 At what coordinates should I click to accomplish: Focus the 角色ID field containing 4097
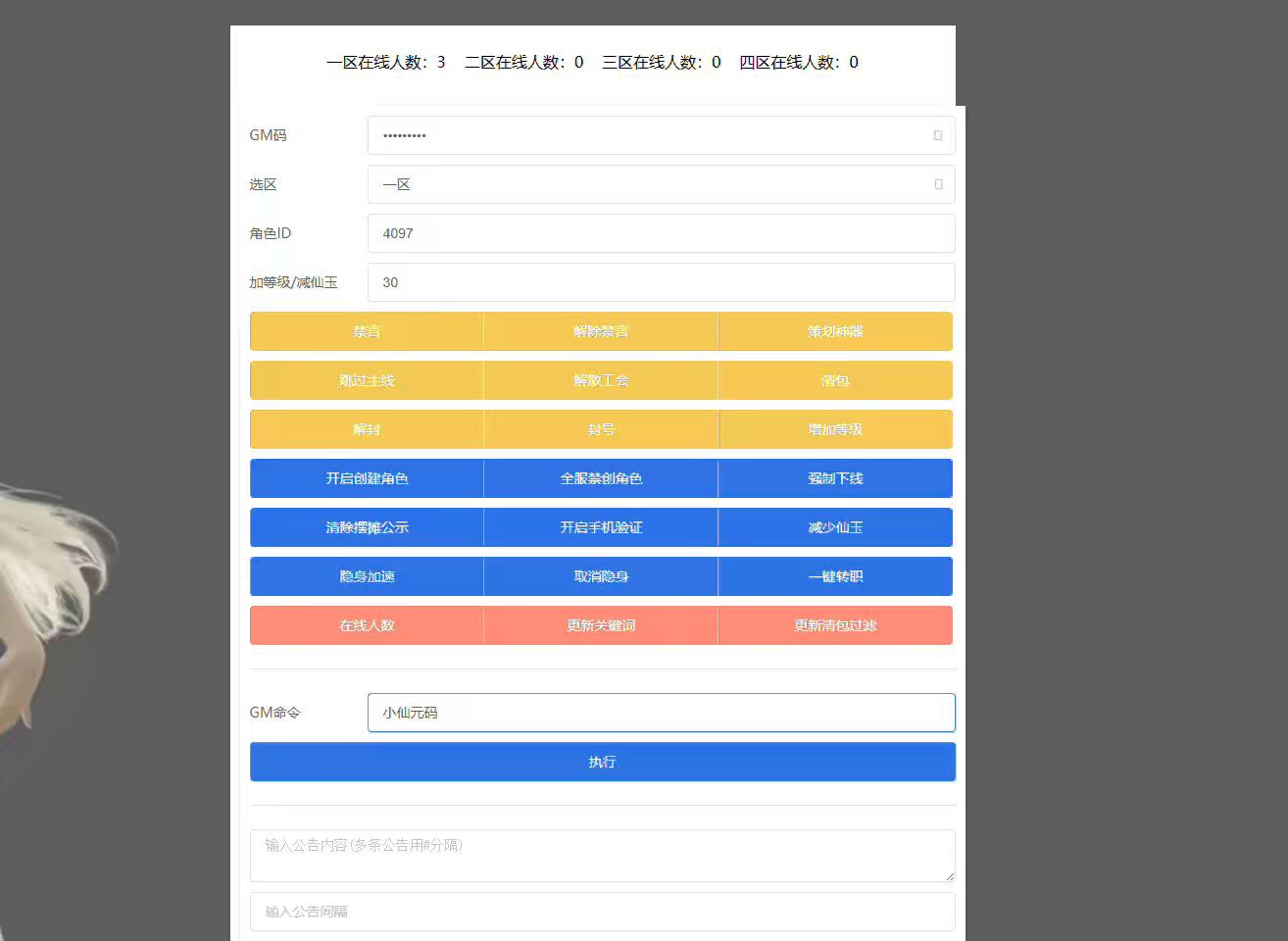coord(661,233)
